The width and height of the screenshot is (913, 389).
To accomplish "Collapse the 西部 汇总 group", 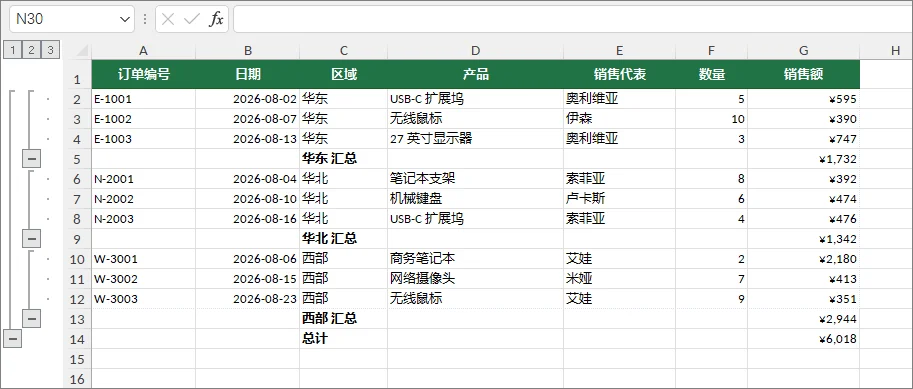I will coord(31,318).
